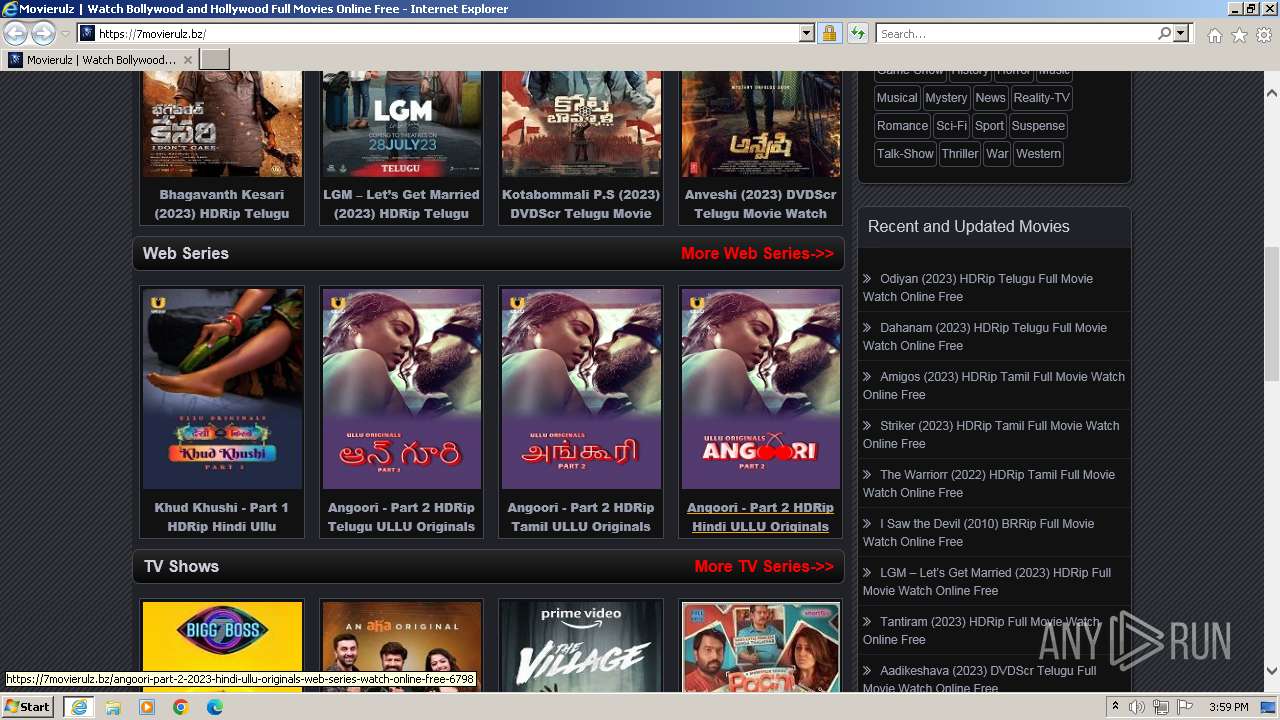Click into the Search box
1280x720 pixels.
tap(1016, 33)
